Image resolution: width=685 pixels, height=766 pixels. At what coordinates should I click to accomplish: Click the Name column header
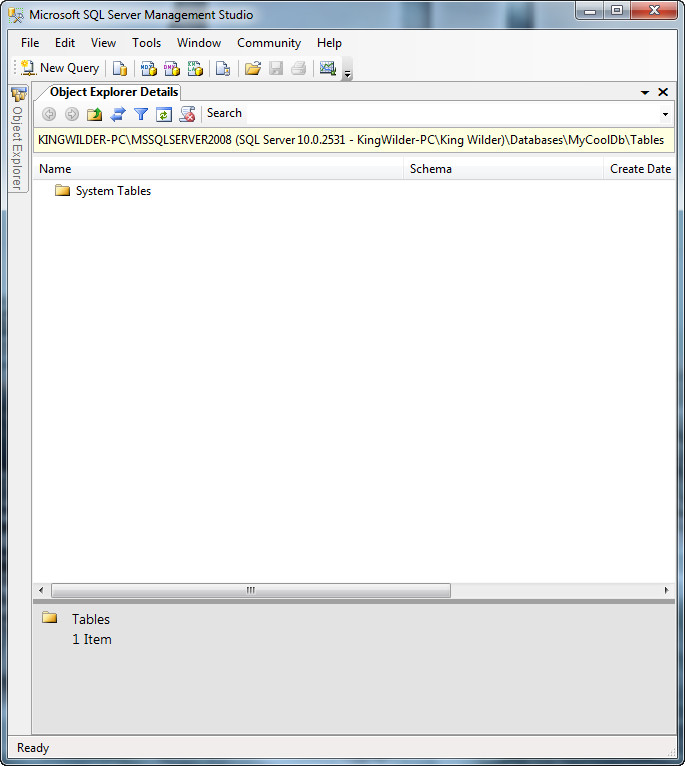click(219, 169)
